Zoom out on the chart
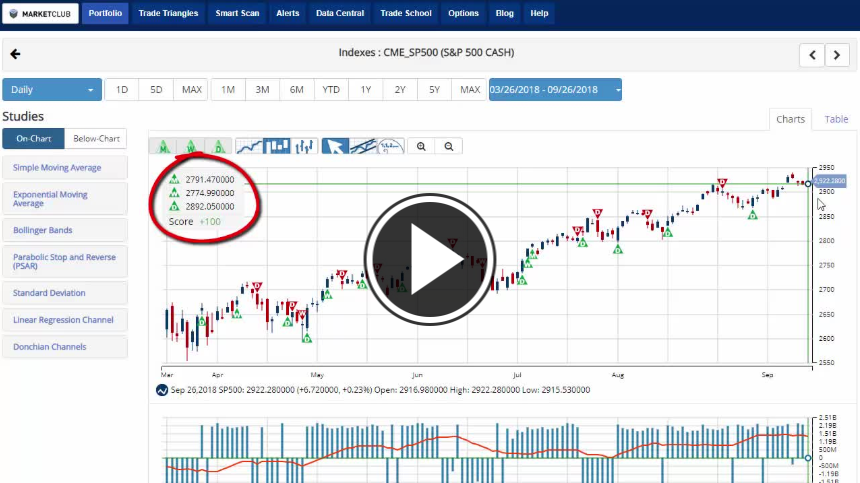The height and width of the screenshot is (483, 860). [449, 147]
